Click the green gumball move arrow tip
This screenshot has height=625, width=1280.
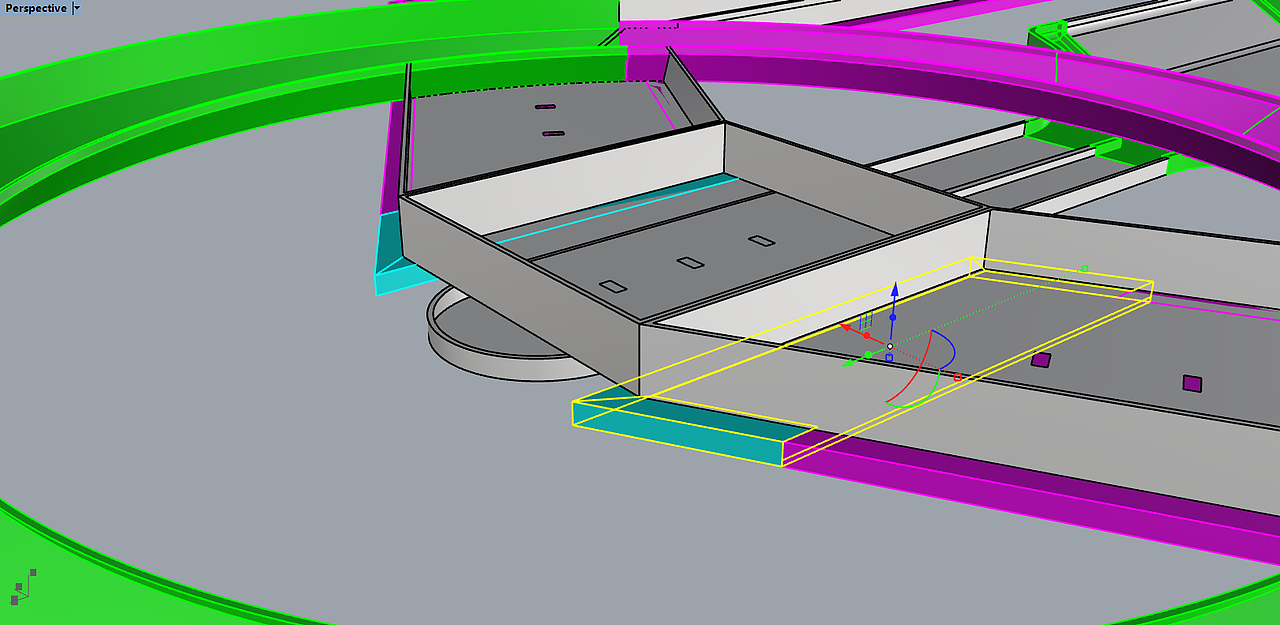[848, 363]
